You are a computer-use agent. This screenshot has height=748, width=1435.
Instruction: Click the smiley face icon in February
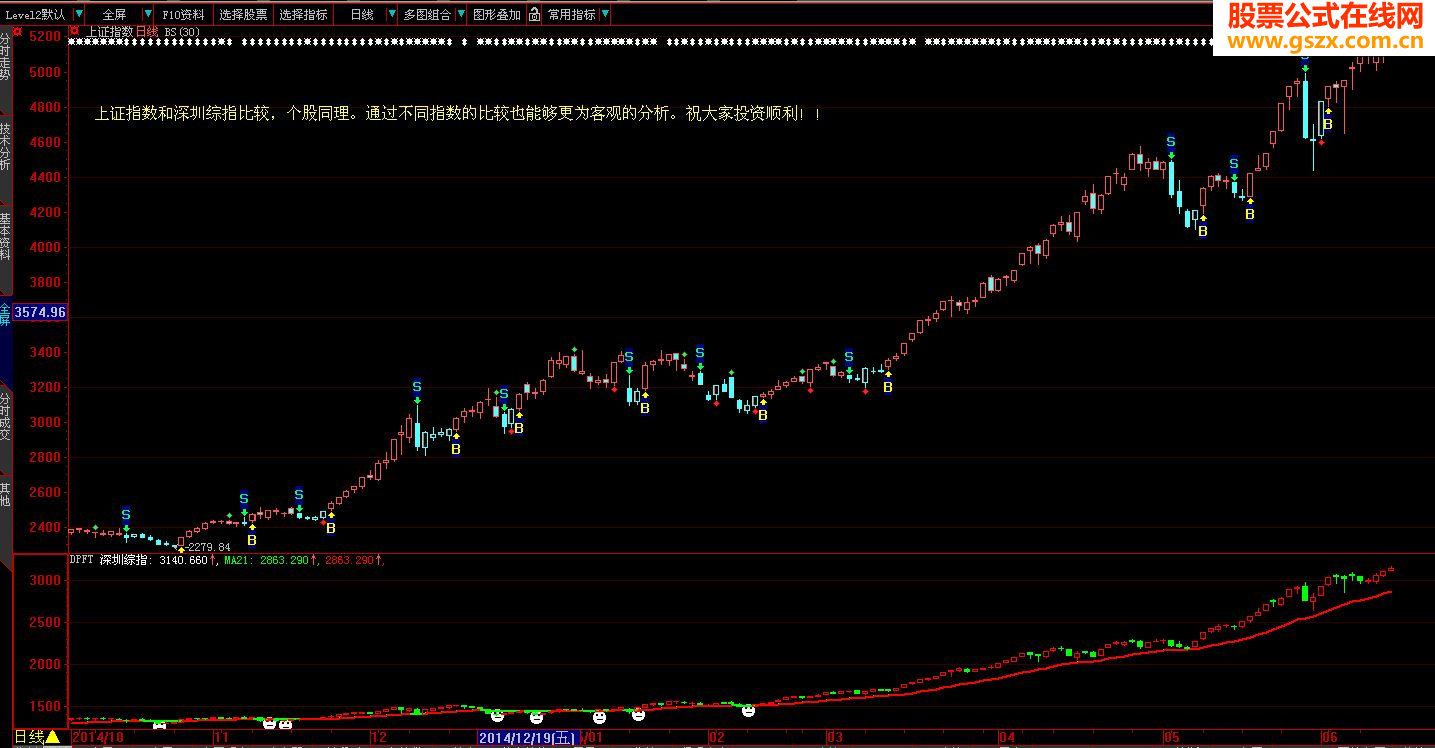[x=748, y=710]
